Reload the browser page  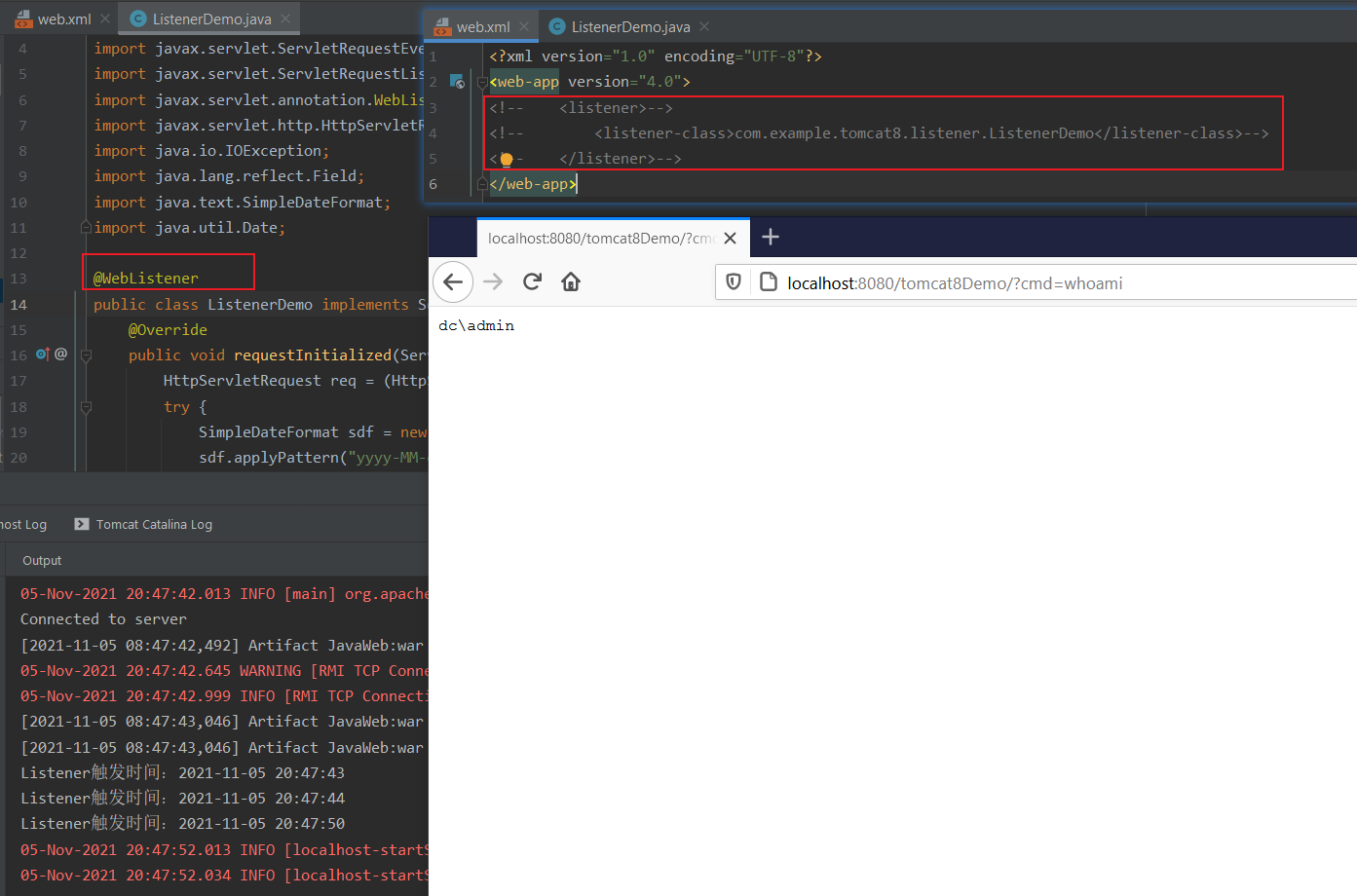532,281
